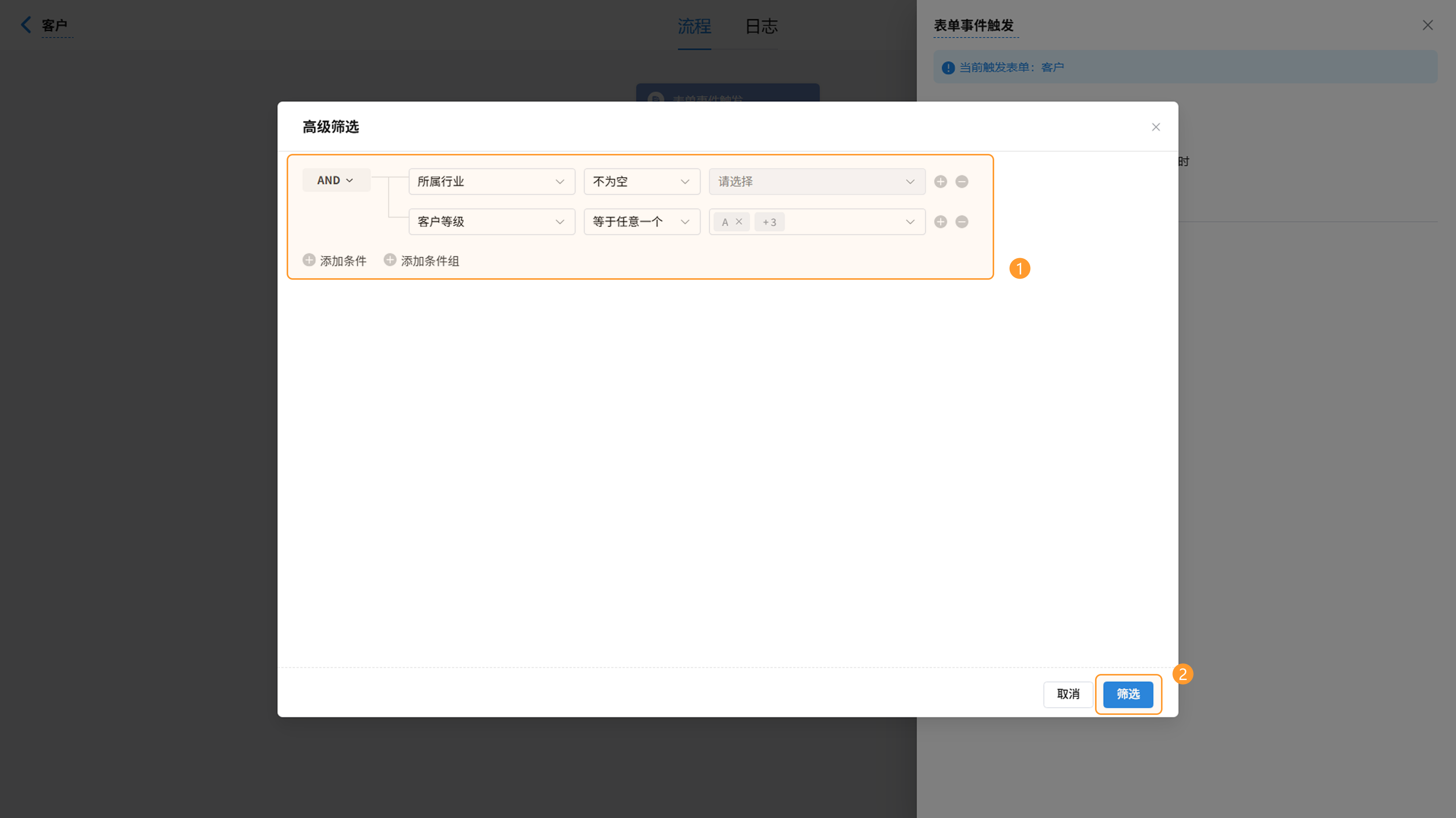Click 添加条件组 to add a condition group
The width and height of the screenshot is (1456, 818).
coord(422,260)
